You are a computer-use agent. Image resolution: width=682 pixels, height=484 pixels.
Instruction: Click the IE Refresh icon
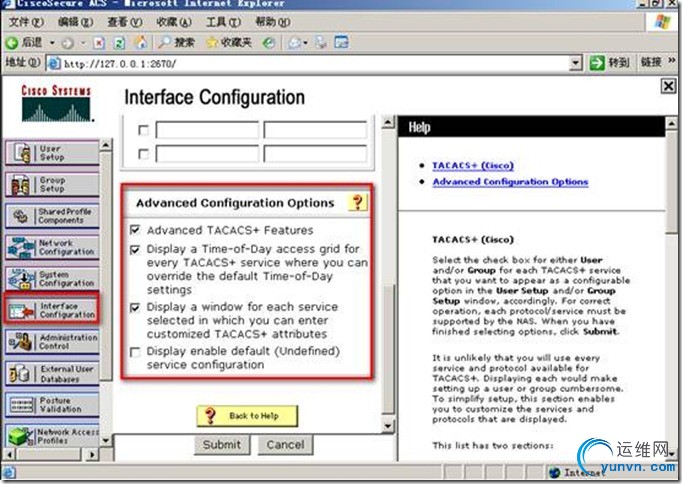[x=119, y=43]
